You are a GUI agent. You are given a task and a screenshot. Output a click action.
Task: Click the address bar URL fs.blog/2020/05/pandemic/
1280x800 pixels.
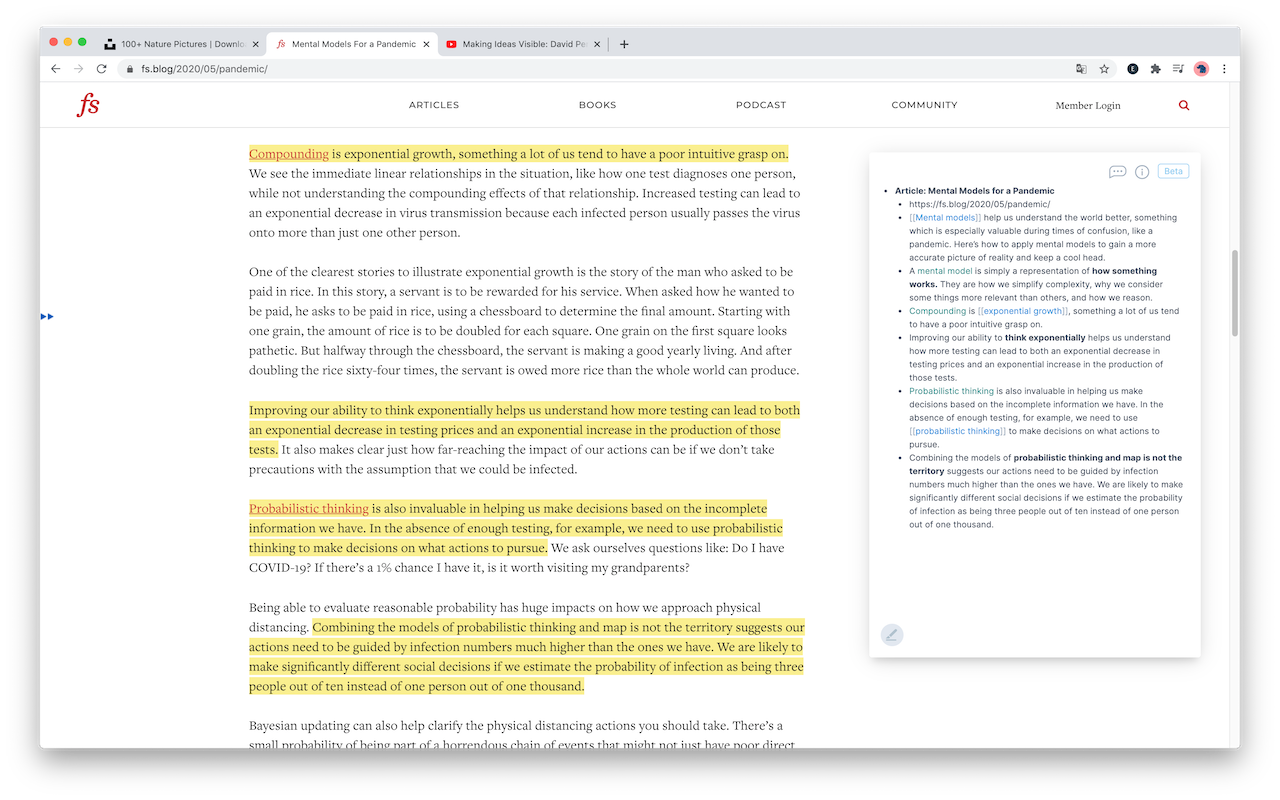[204, 69]
